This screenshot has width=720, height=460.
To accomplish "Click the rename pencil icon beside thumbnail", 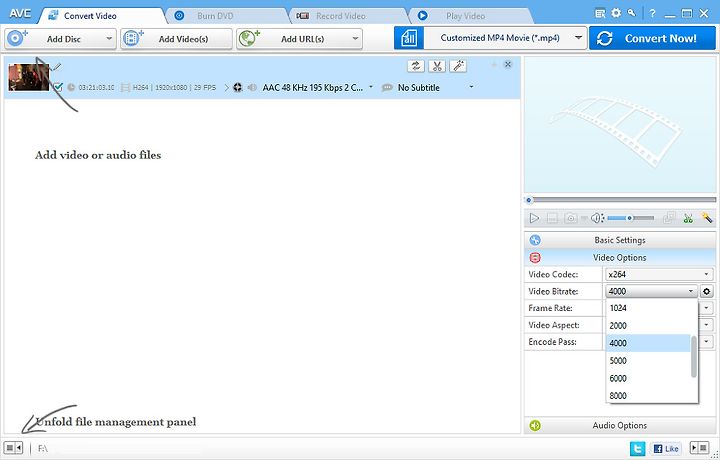I will 57,67.
